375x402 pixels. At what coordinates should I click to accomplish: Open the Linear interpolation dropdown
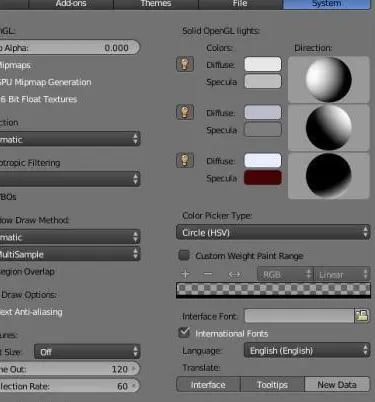(x=342, y=274)
